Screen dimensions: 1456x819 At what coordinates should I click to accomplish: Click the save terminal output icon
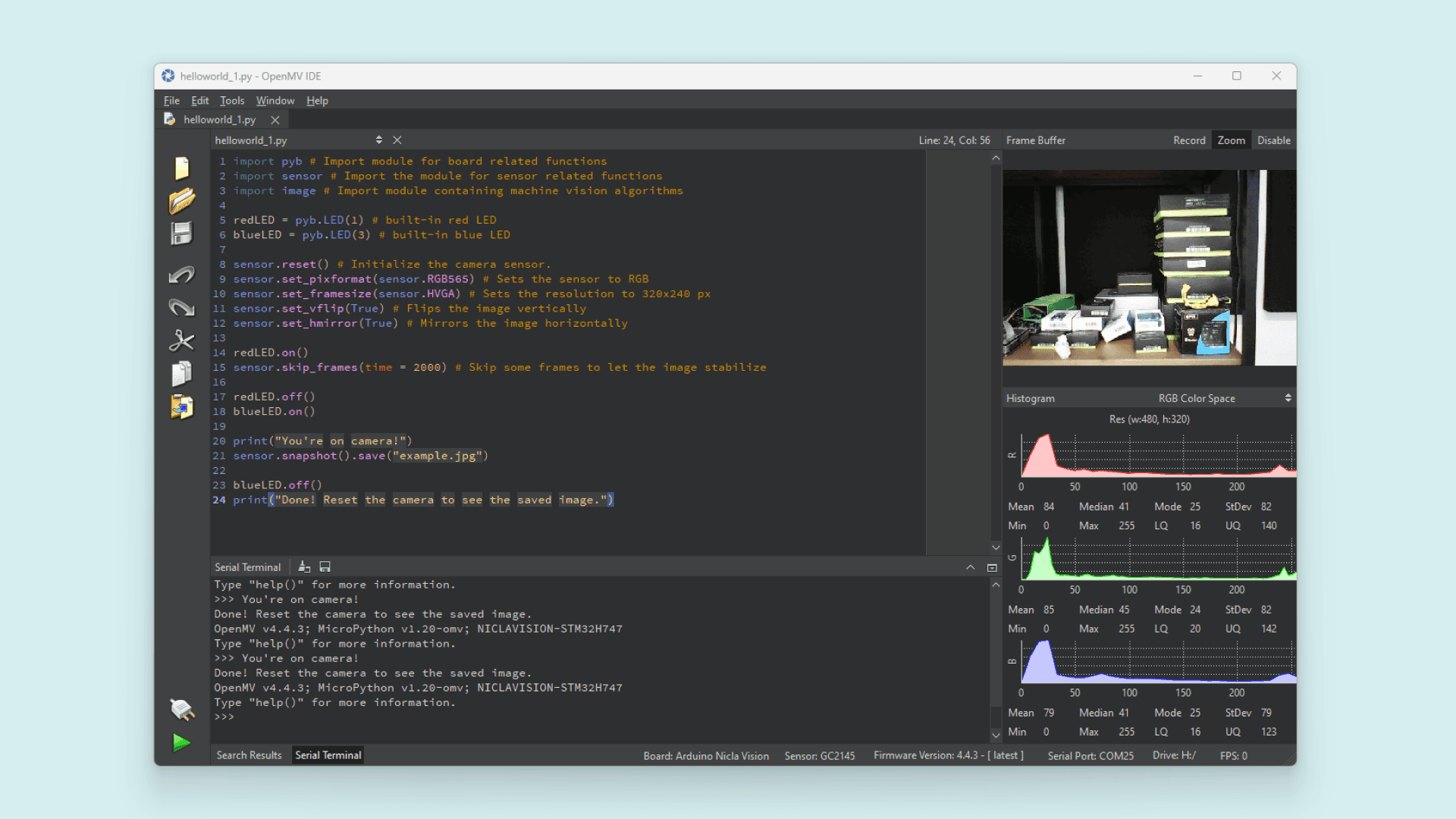pyautogui.click(x=325, y=567)
